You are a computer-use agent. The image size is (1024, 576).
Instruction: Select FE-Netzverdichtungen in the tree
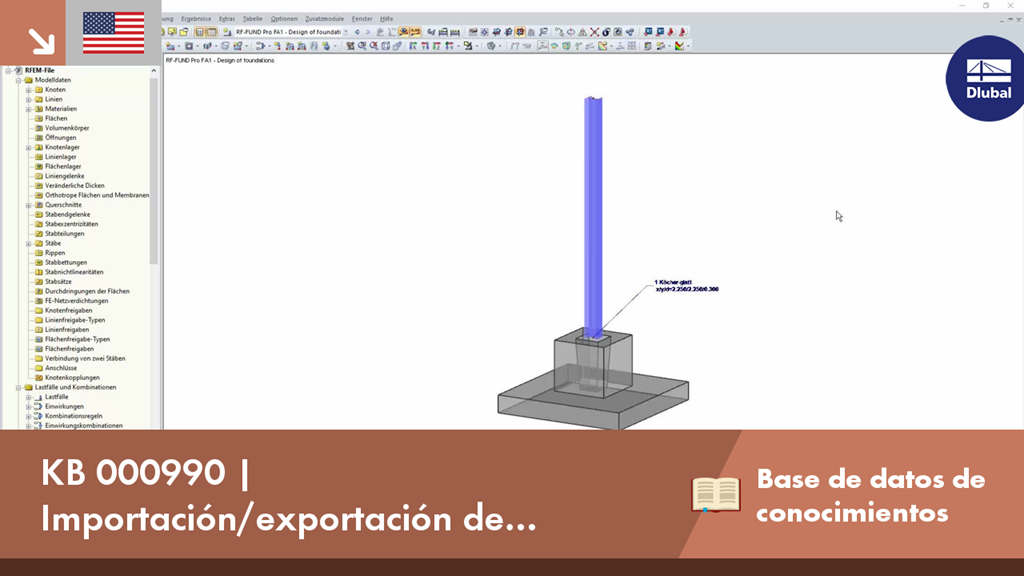point(76,301)
